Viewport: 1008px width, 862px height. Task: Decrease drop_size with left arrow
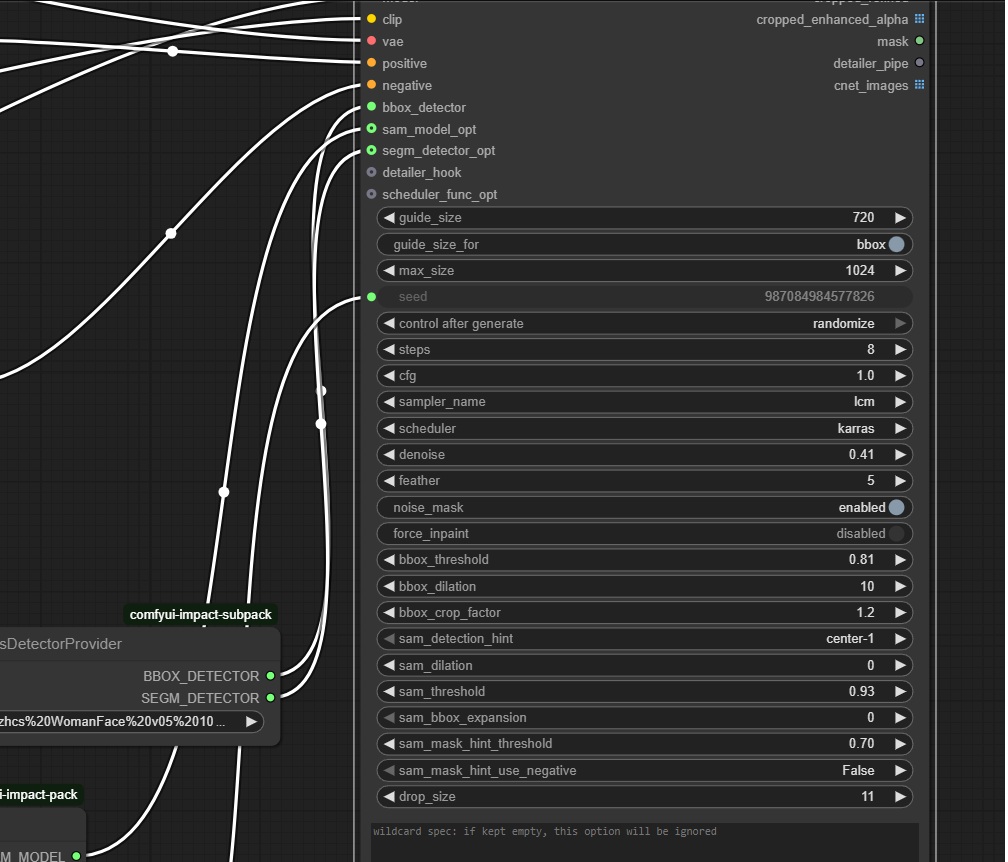(x=389, y=797)
